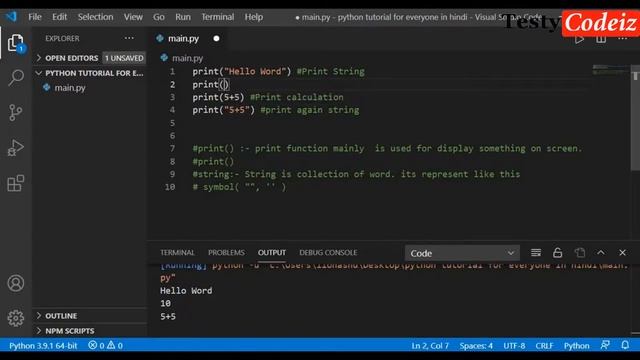Image resolution: width=640 pixels, height=360 pixels.
Task: Open Explorer views and more actions ellipsis
Action: coord(129,38)
